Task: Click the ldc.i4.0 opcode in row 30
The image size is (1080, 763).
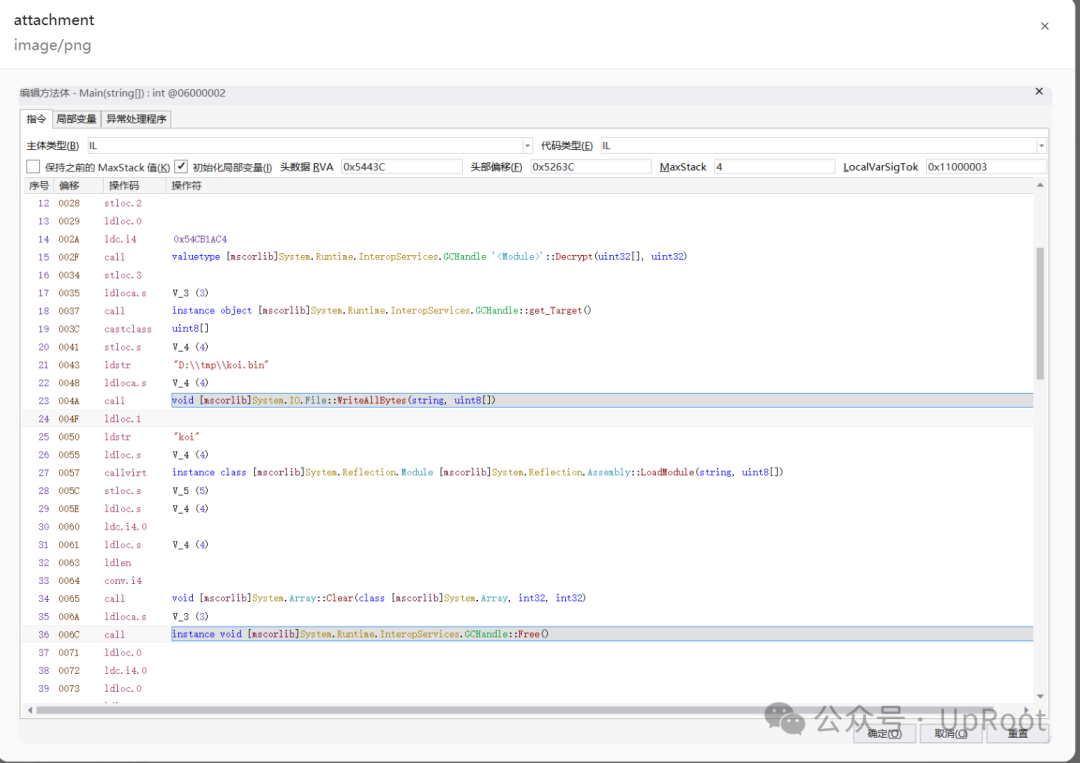Action: (125, 526)
